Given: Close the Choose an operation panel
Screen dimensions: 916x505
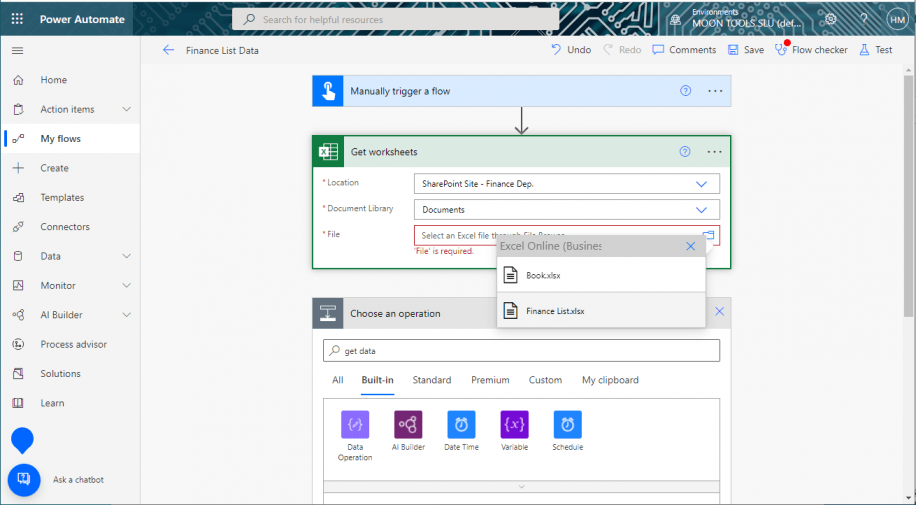Looking at the screenshot, I should point(719,312).
